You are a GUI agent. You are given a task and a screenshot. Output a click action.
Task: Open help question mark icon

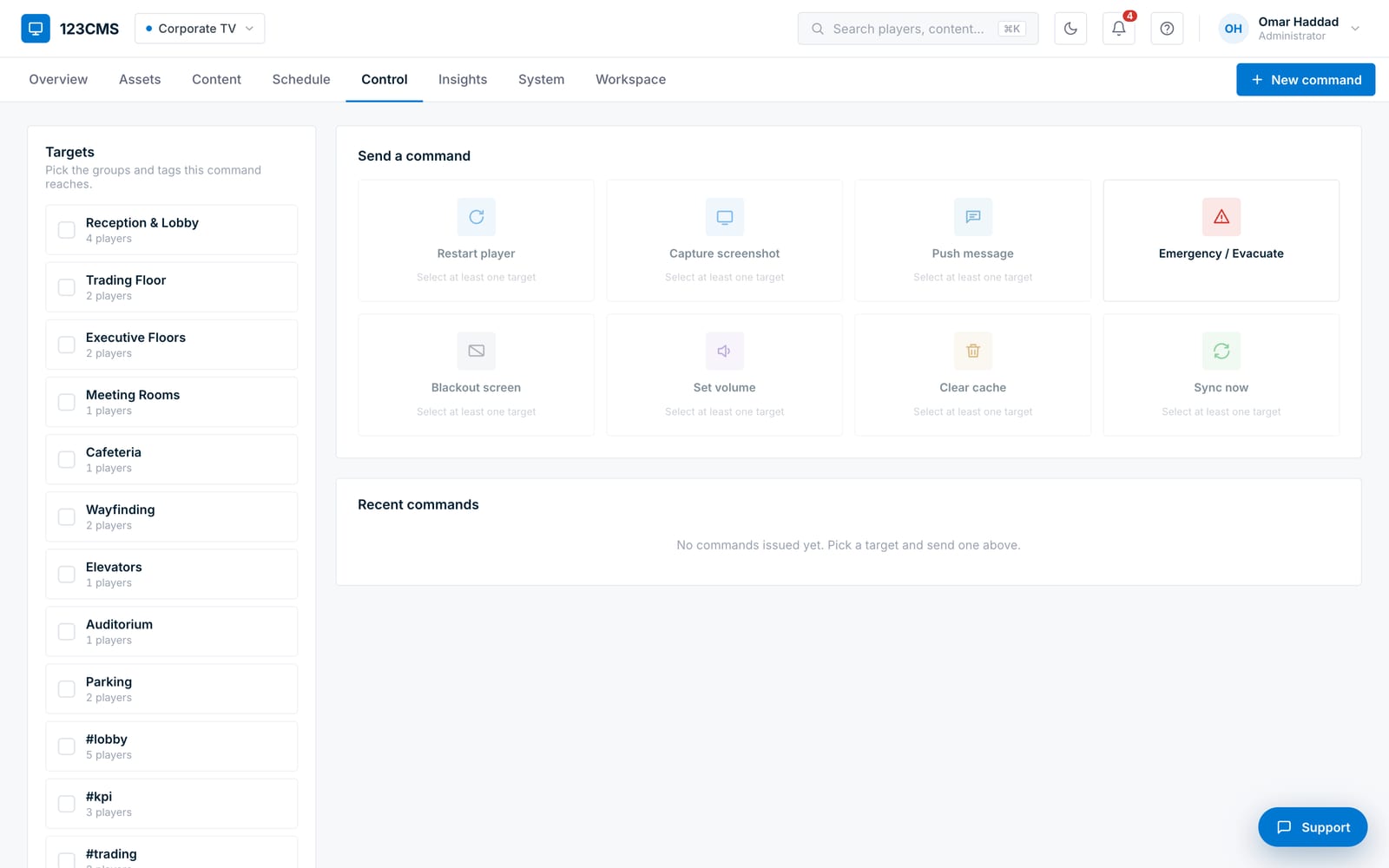[1167, 29]
